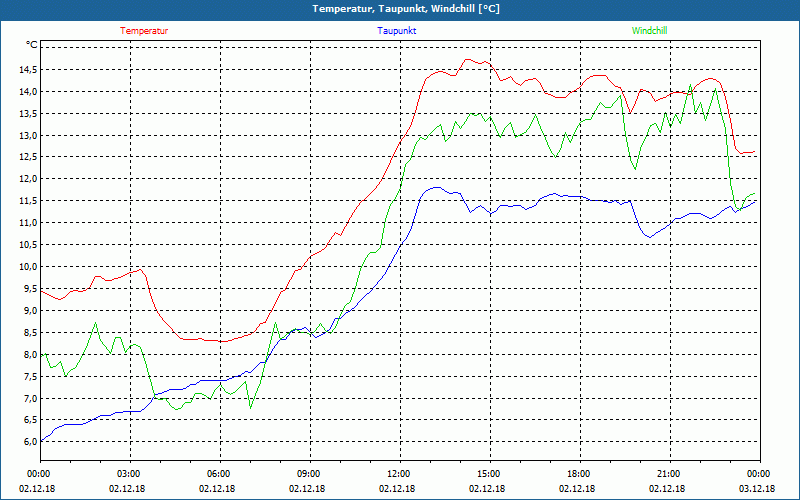Click the red Temperatur legend label
800x500 pixels.
pos(144,31)
